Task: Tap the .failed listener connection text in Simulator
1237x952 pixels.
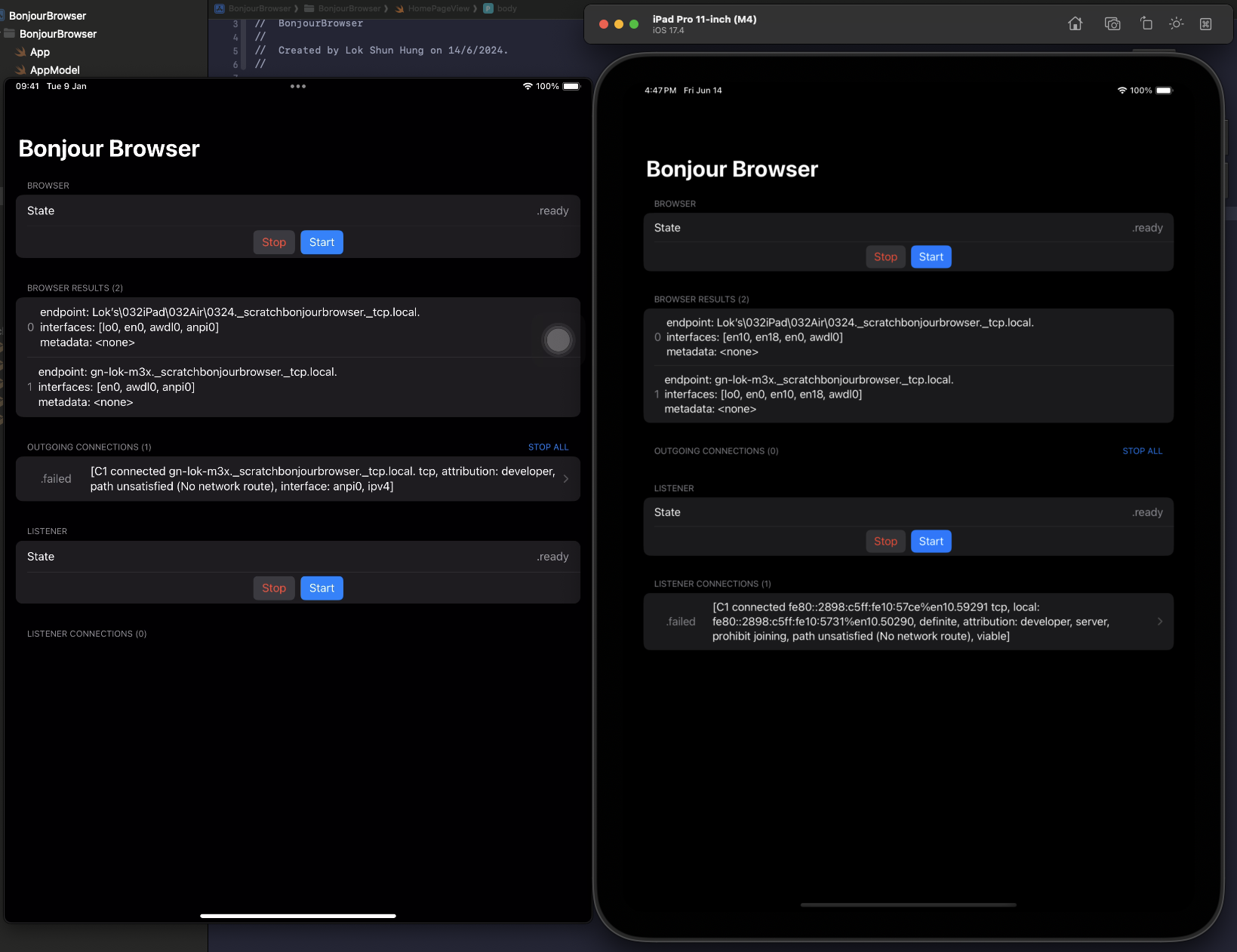Action: [681, 622]
